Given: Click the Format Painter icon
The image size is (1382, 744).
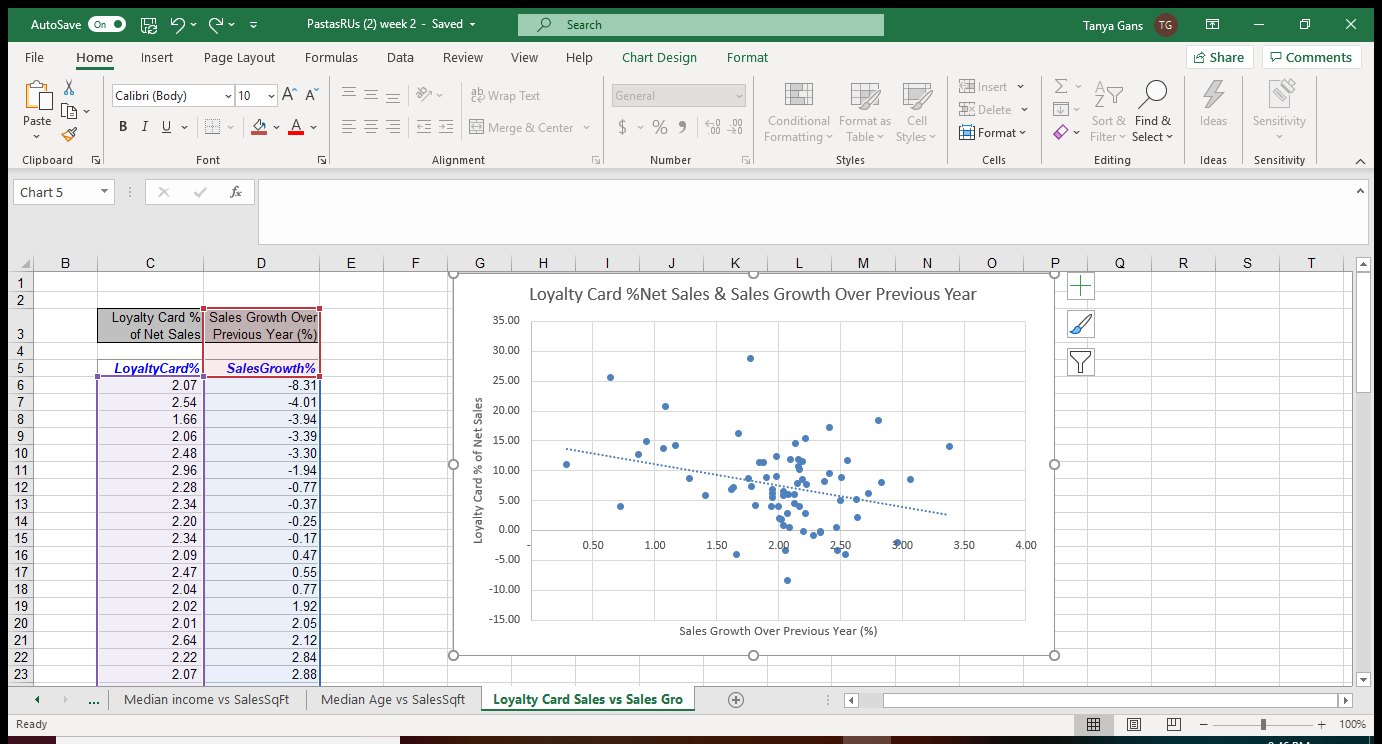Looking at the screenshot, I should pos(67,135).
